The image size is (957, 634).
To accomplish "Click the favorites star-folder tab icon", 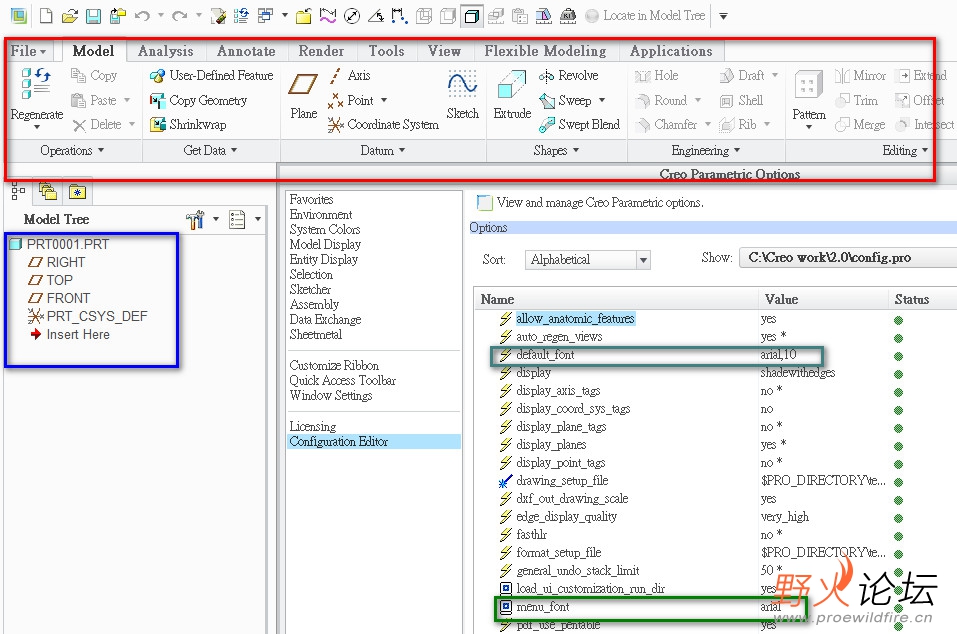I will 77,192.
